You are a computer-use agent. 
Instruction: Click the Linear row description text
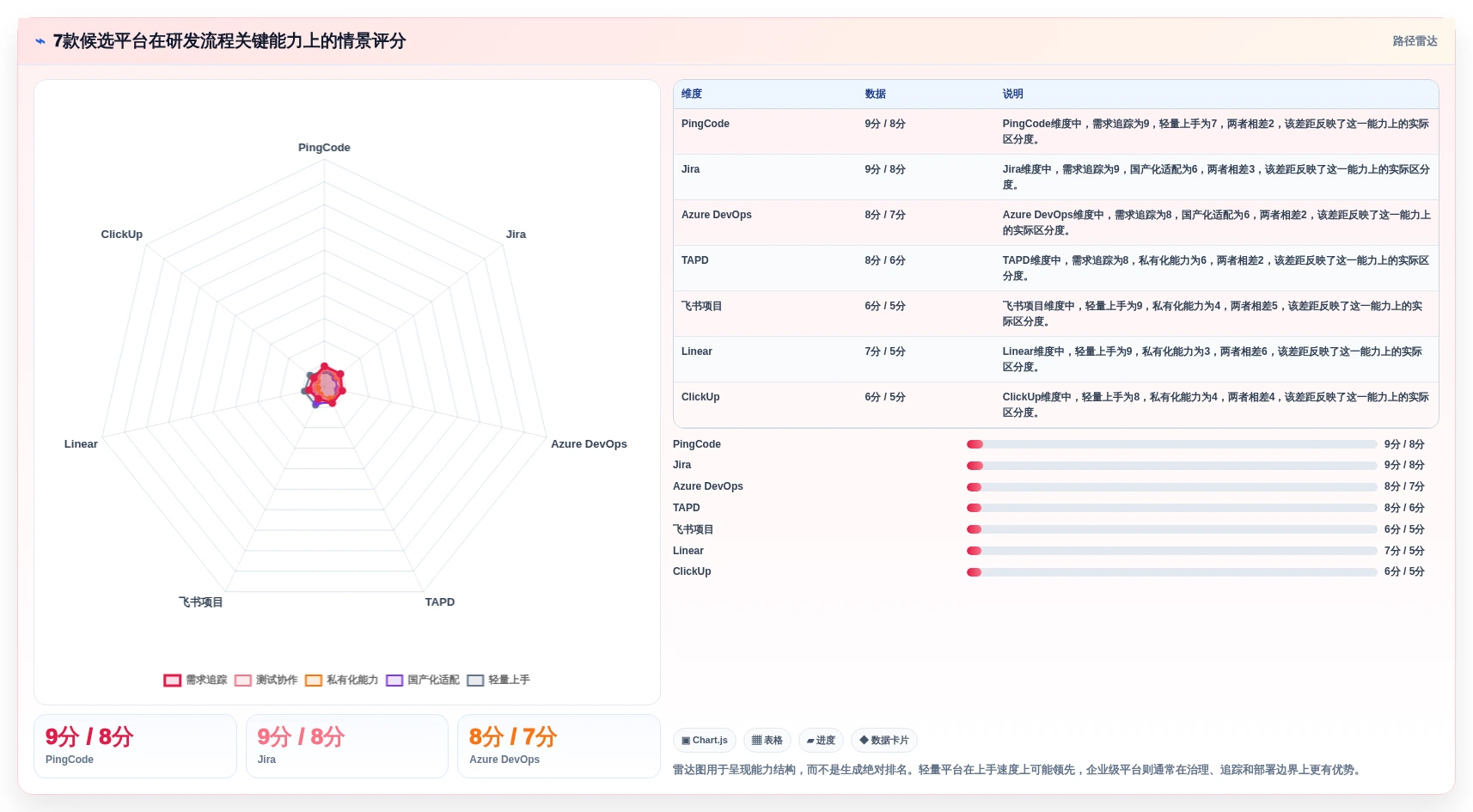point(1212,359)
